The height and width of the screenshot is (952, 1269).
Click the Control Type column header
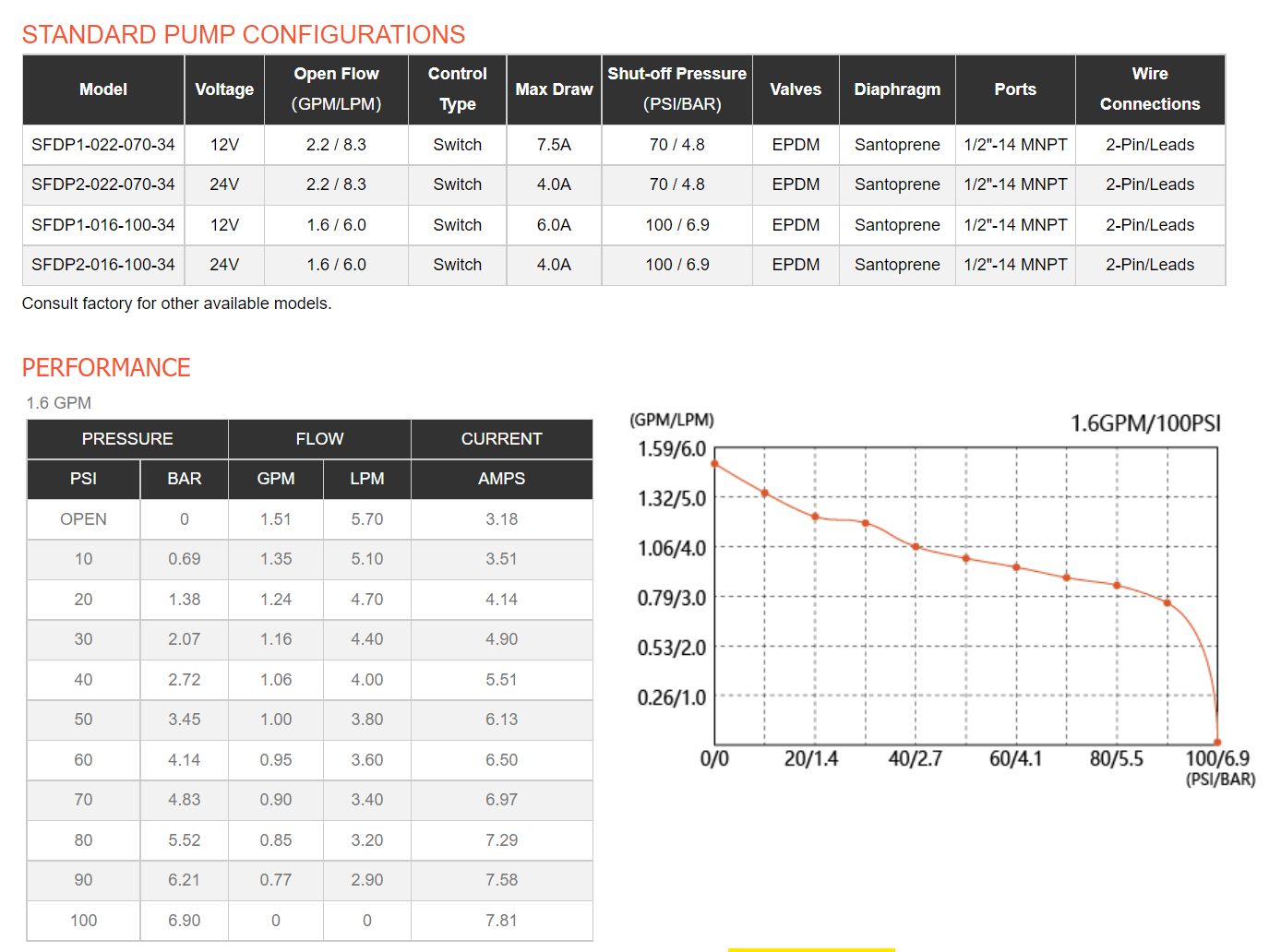[458, 89]
